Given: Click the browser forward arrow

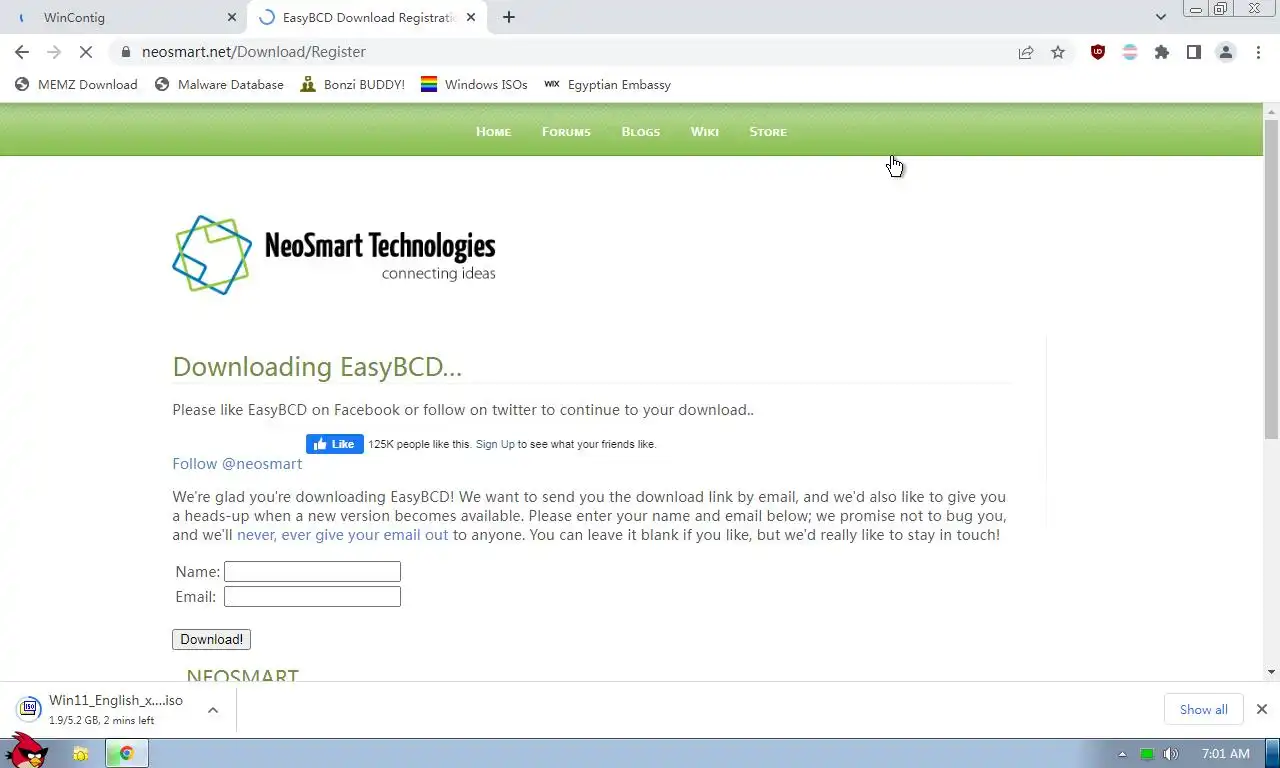Looking at the screenshot, I should (54, 52).
